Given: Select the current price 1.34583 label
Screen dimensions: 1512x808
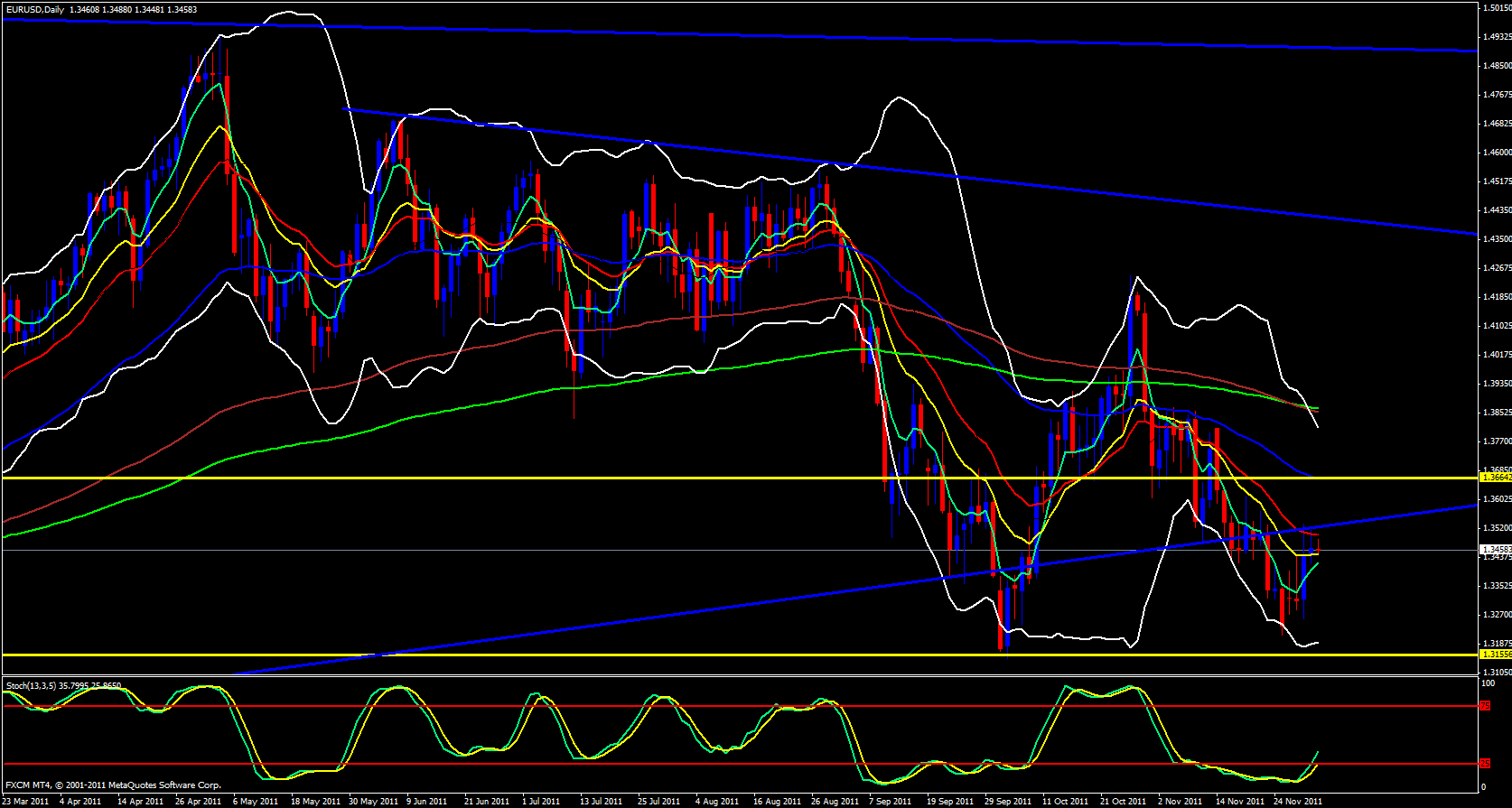Looking at the screenshot, I should click(x=1496, y=549).
